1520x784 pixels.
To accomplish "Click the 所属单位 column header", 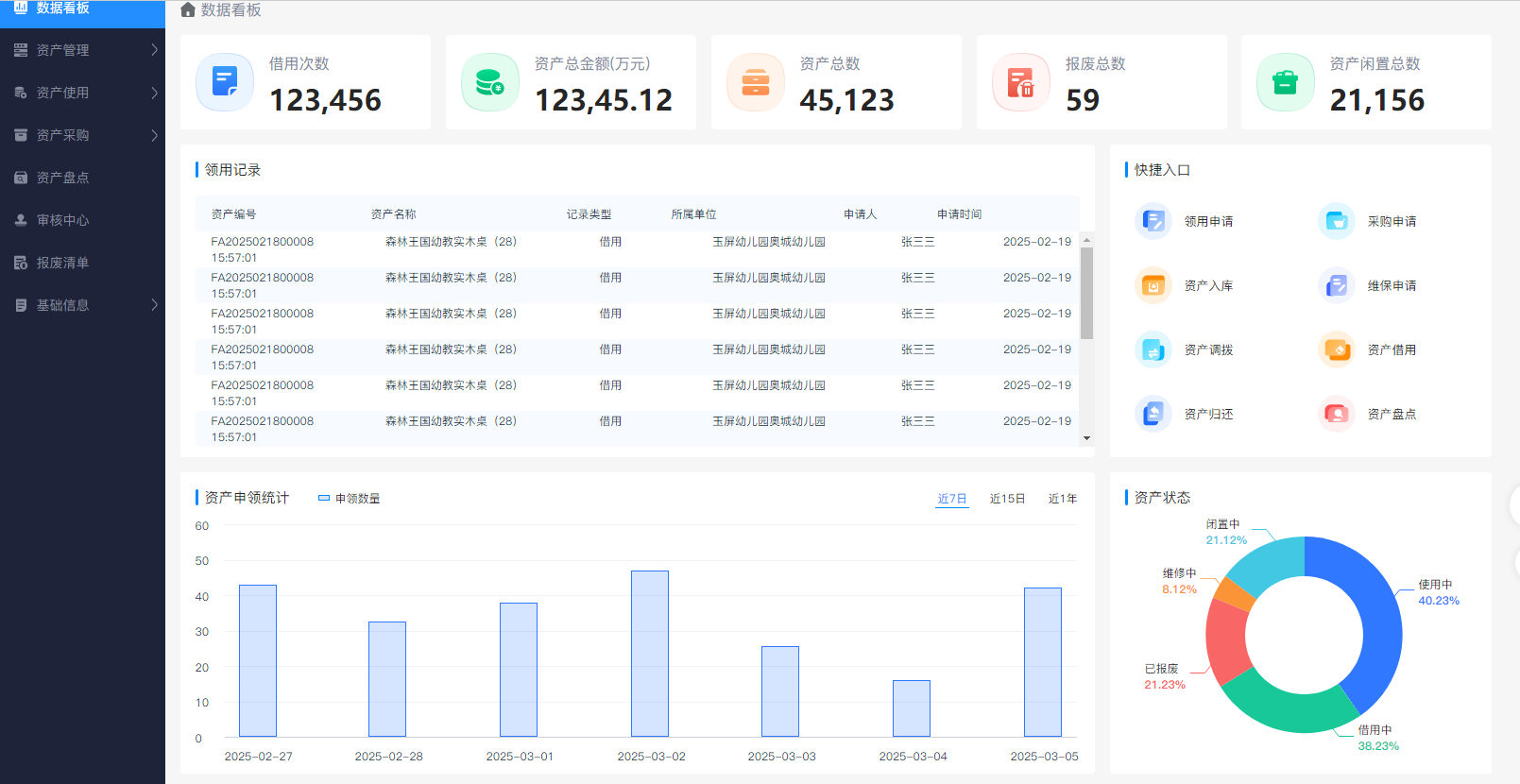I will point(693,214).
